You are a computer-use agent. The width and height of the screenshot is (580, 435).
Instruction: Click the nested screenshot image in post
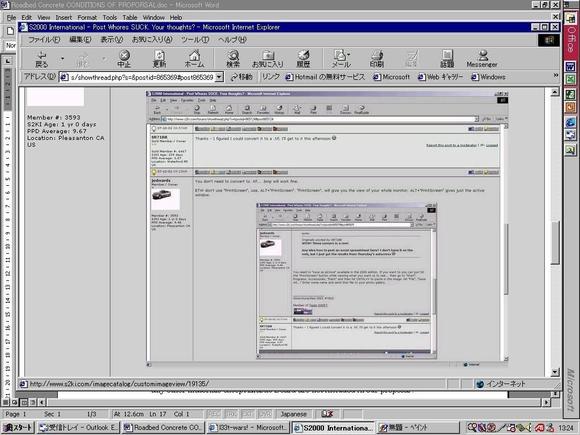point(327,228)
